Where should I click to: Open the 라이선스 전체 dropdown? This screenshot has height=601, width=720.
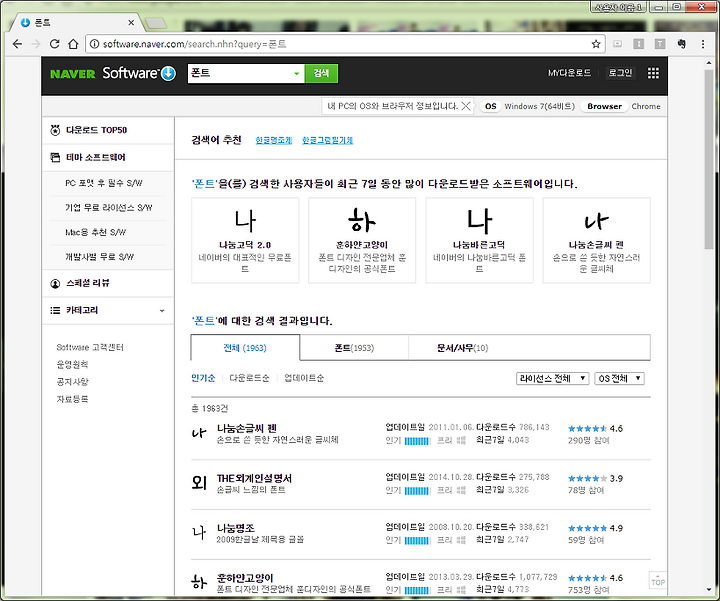click(552, 378)
